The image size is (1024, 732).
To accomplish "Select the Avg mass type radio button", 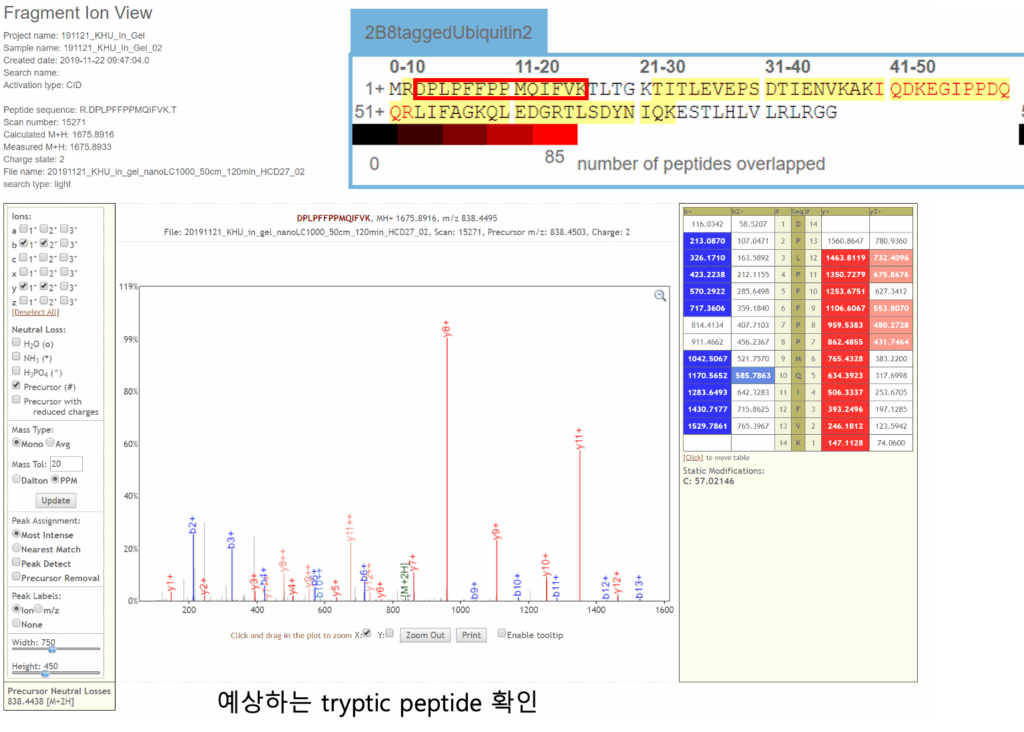I will click(51, 442).
